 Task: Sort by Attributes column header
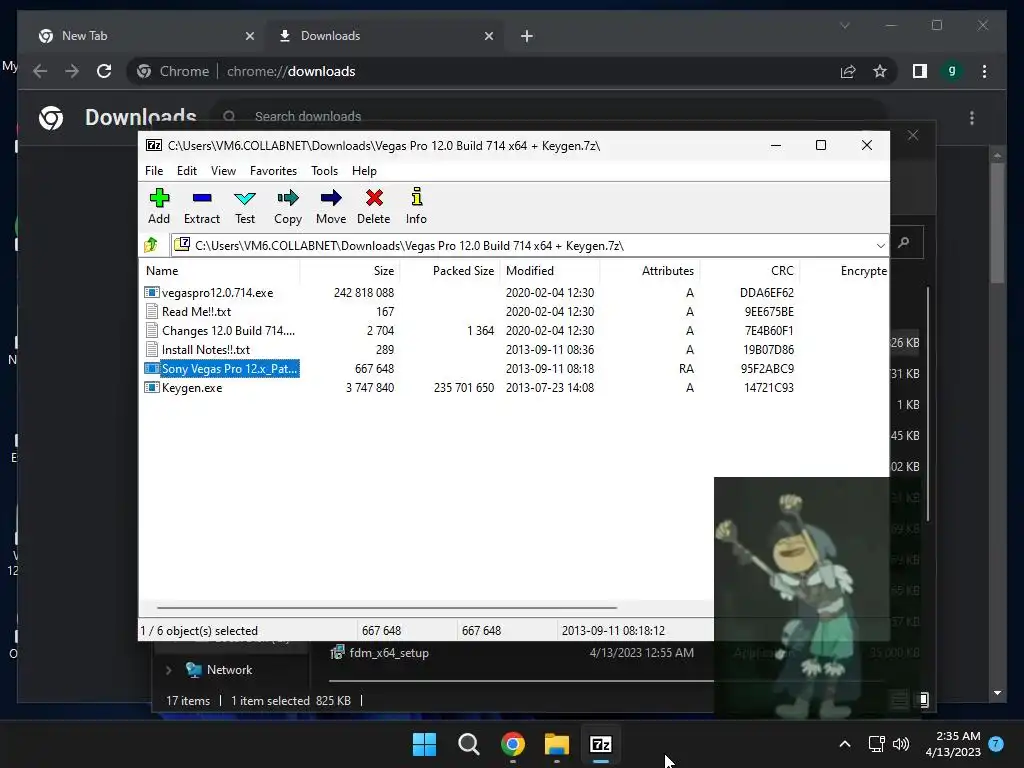[x=650, y=270]
